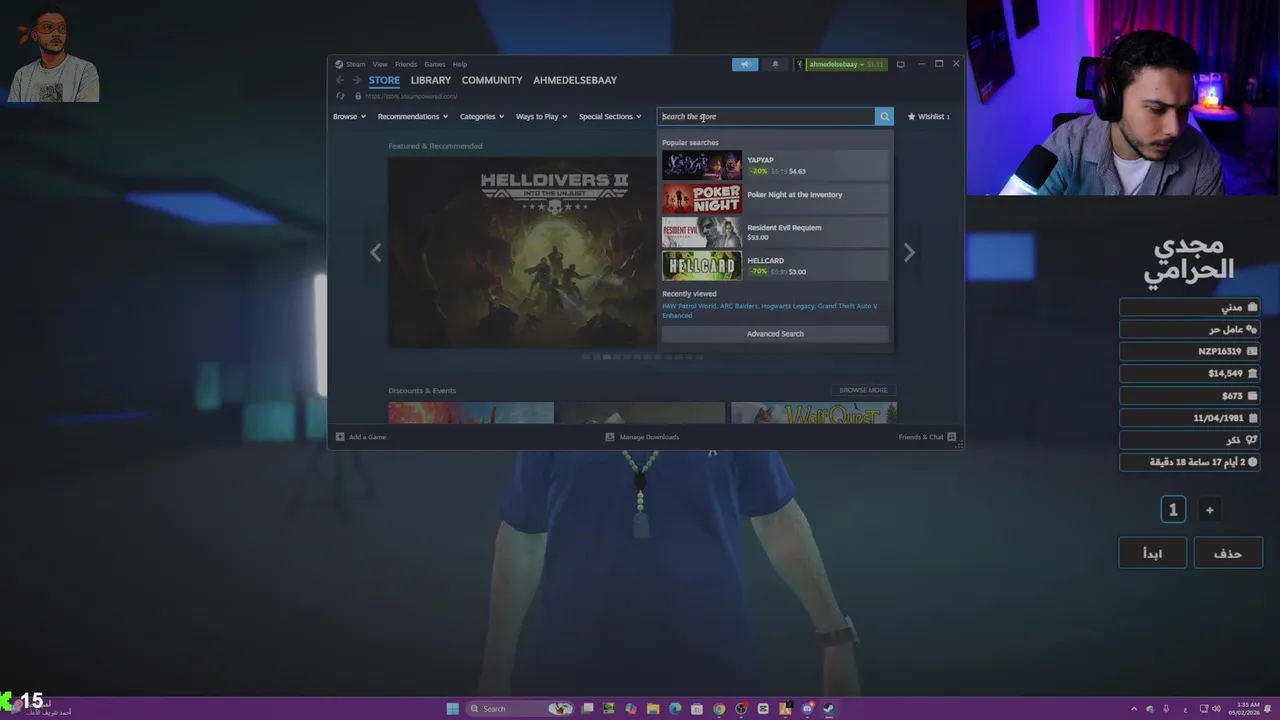Viewport: 1280px width, 720px height.
Task: Click the magnifier search button
Action: click(x=884, y=116)
